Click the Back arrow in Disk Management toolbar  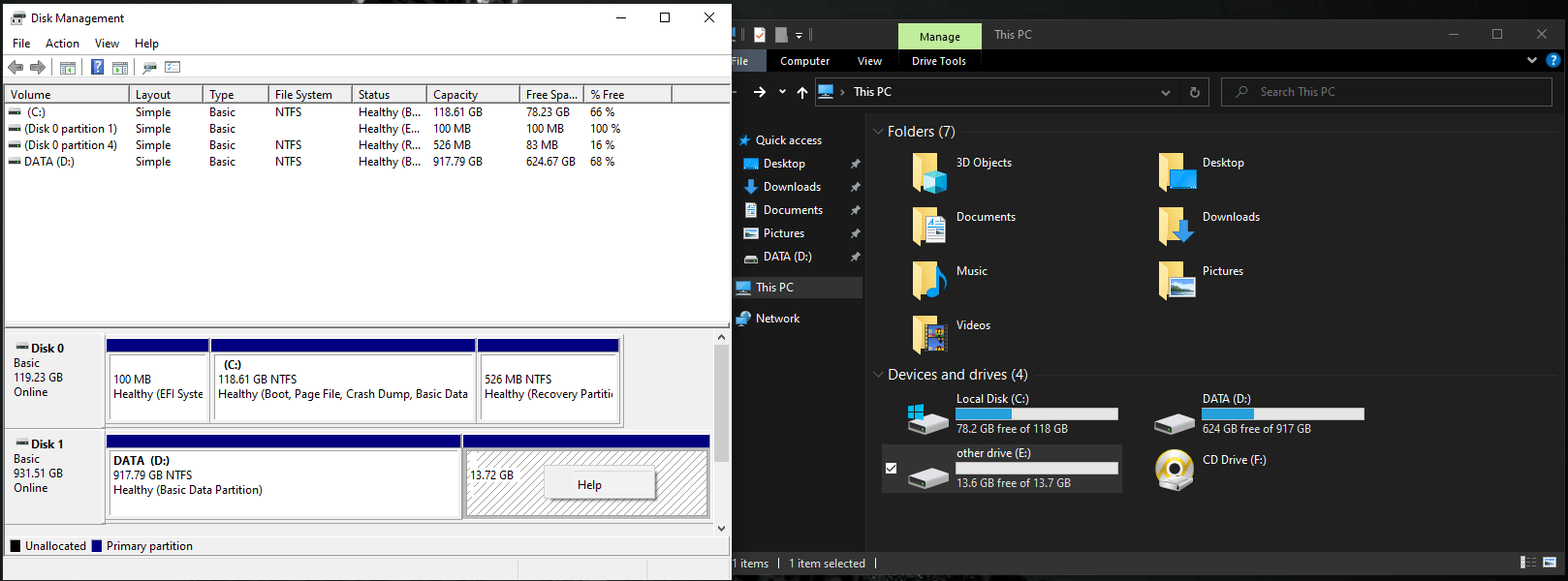pos(16,67)
